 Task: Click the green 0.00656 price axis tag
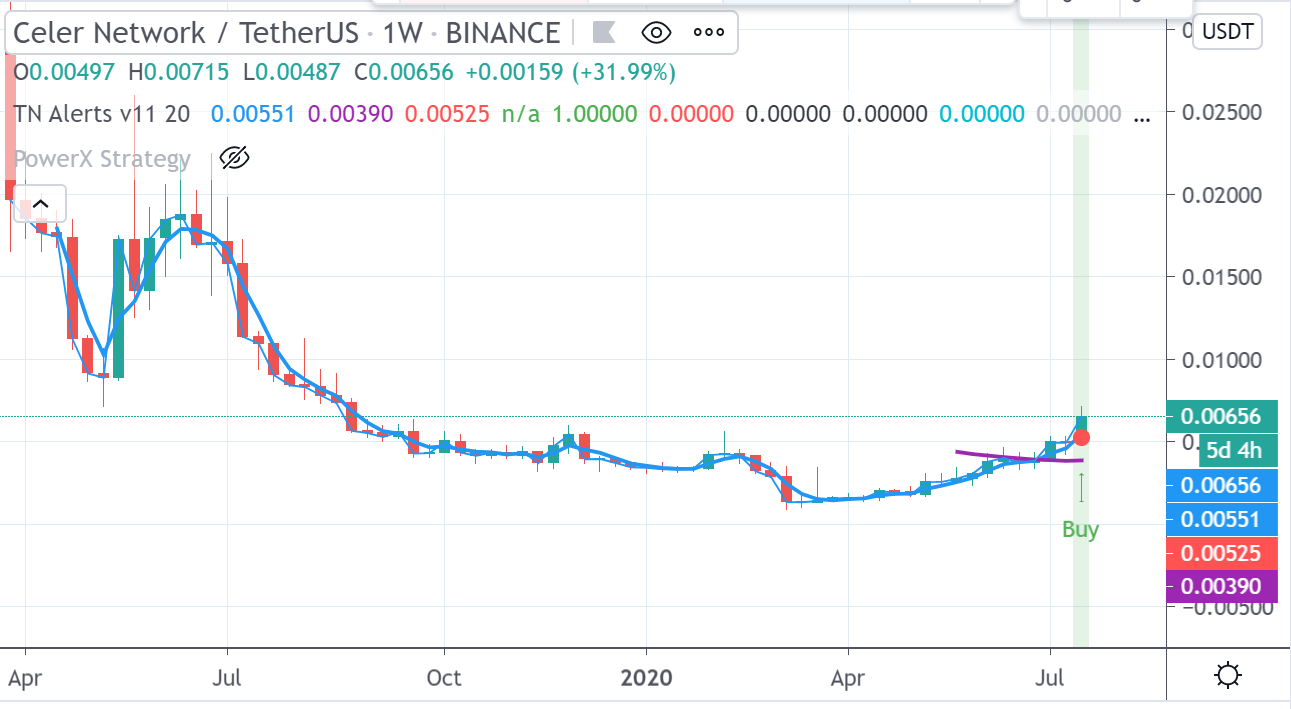click(1220, 417)
